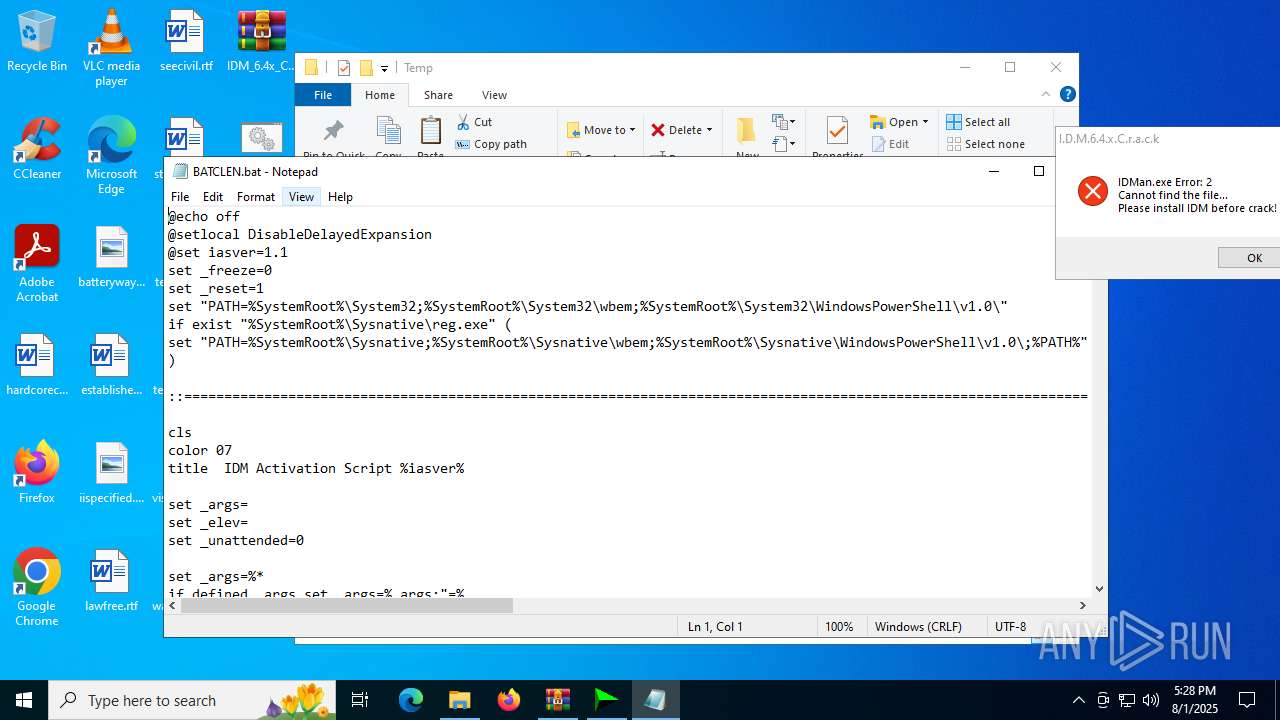Click the 'title IDM Activation Script' line
Image resolution: width=1280 pixels, height=720 pixels.
(x=316, y=468)
